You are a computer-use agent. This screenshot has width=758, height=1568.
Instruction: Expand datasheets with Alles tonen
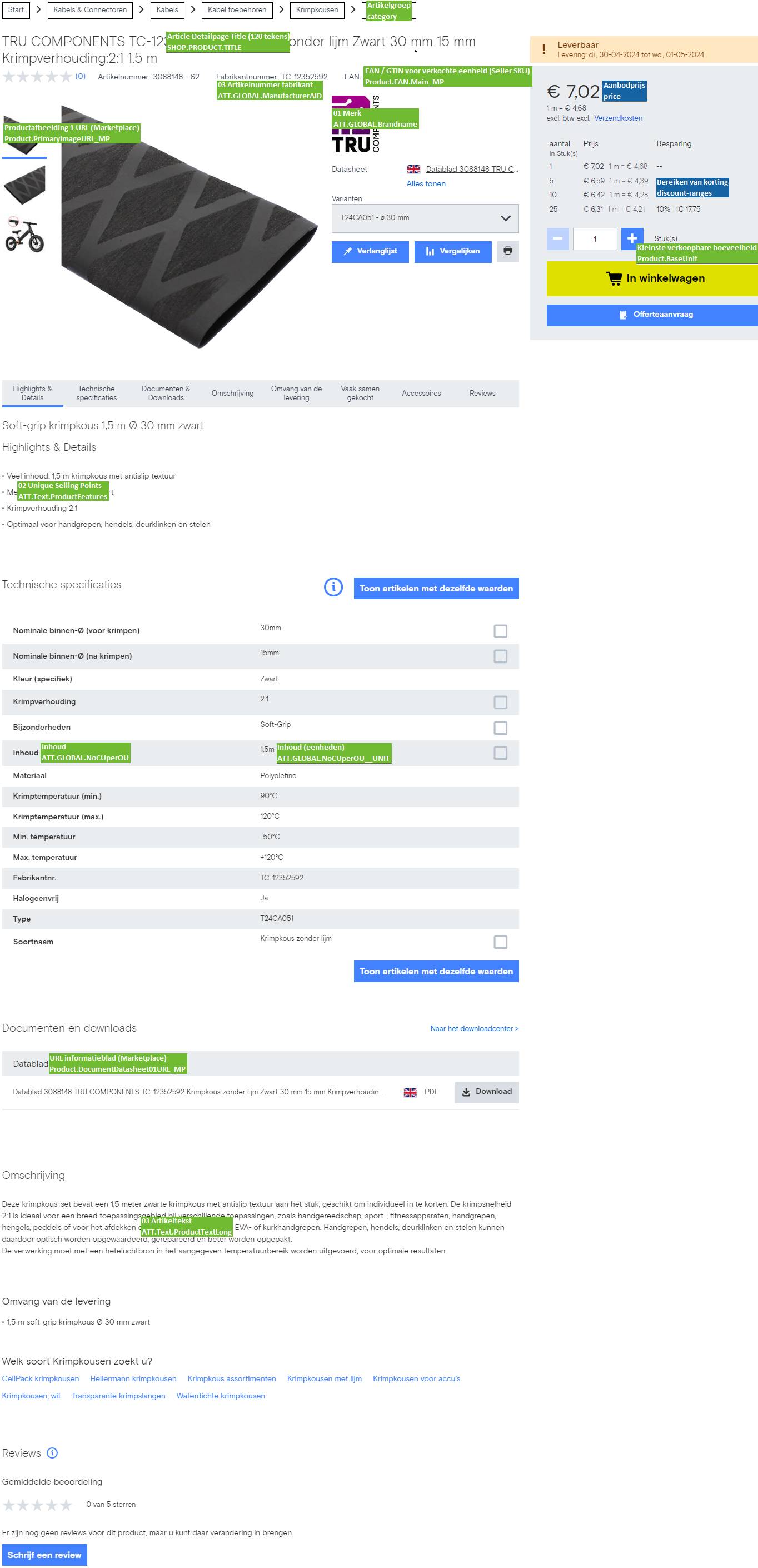pos(426,184)
